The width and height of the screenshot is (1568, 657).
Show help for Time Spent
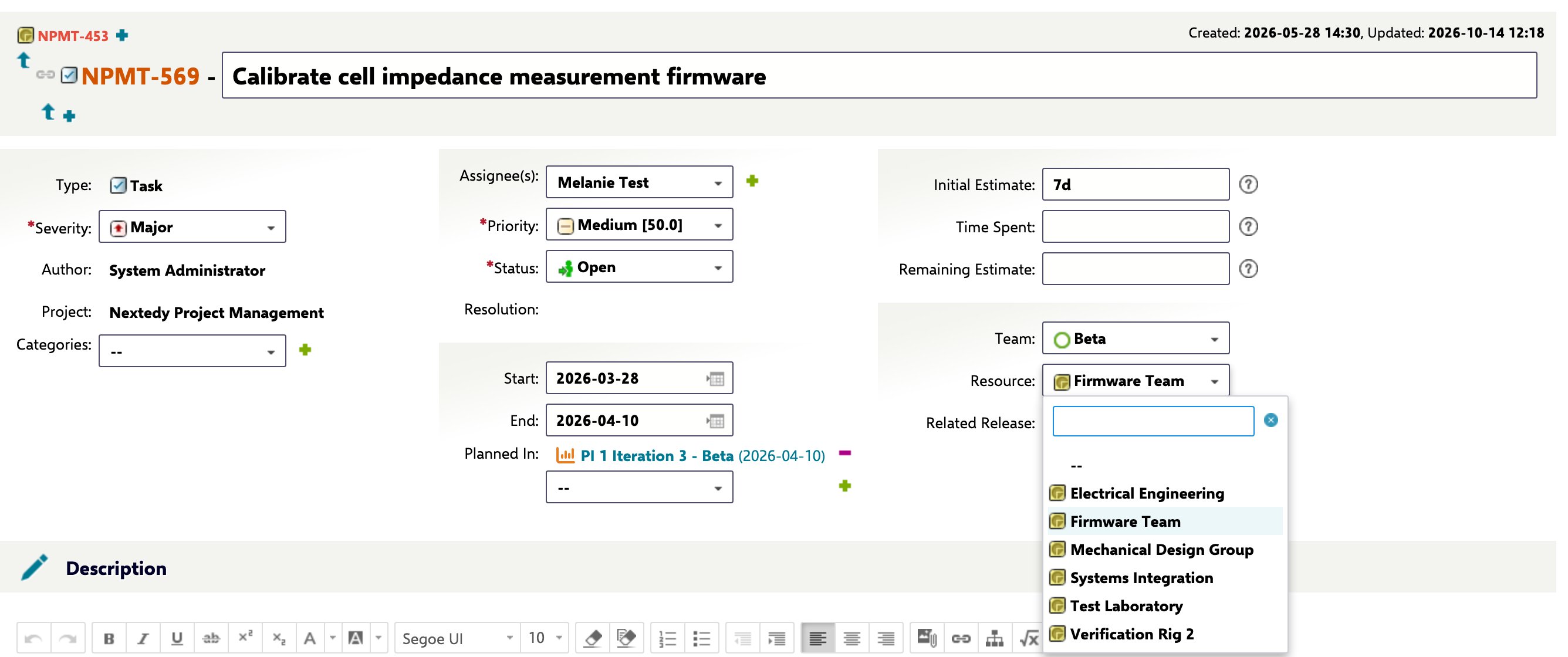(x=1248, y=226)
